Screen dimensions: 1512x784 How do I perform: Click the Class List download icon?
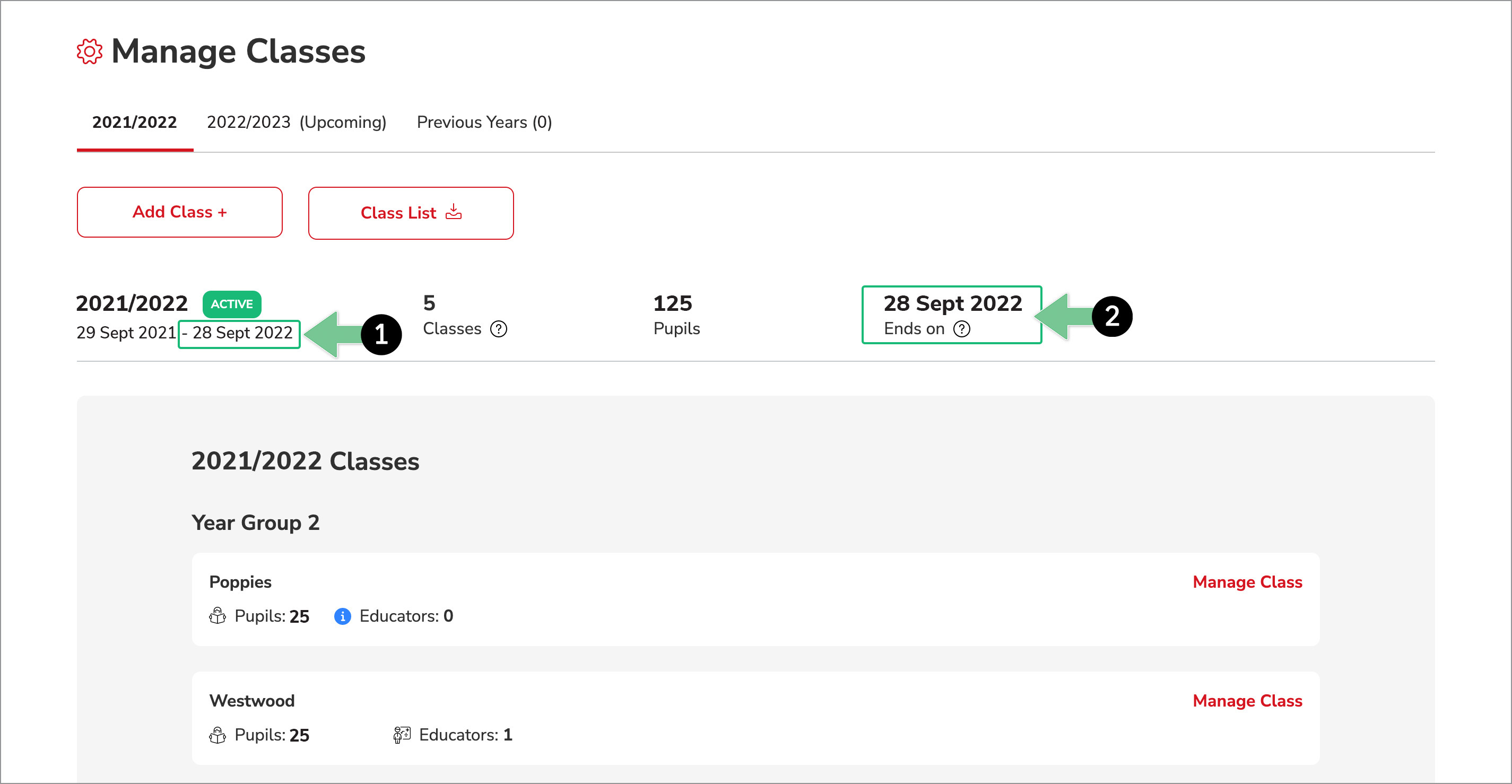[454, 212]
